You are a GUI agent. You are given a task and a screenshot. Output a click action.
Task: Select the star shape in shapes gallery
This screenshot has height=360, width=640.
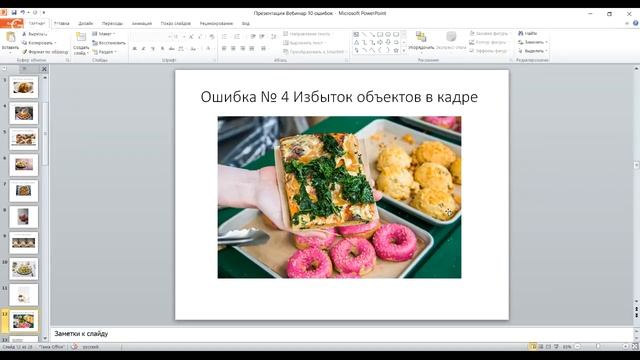point(396,51)
